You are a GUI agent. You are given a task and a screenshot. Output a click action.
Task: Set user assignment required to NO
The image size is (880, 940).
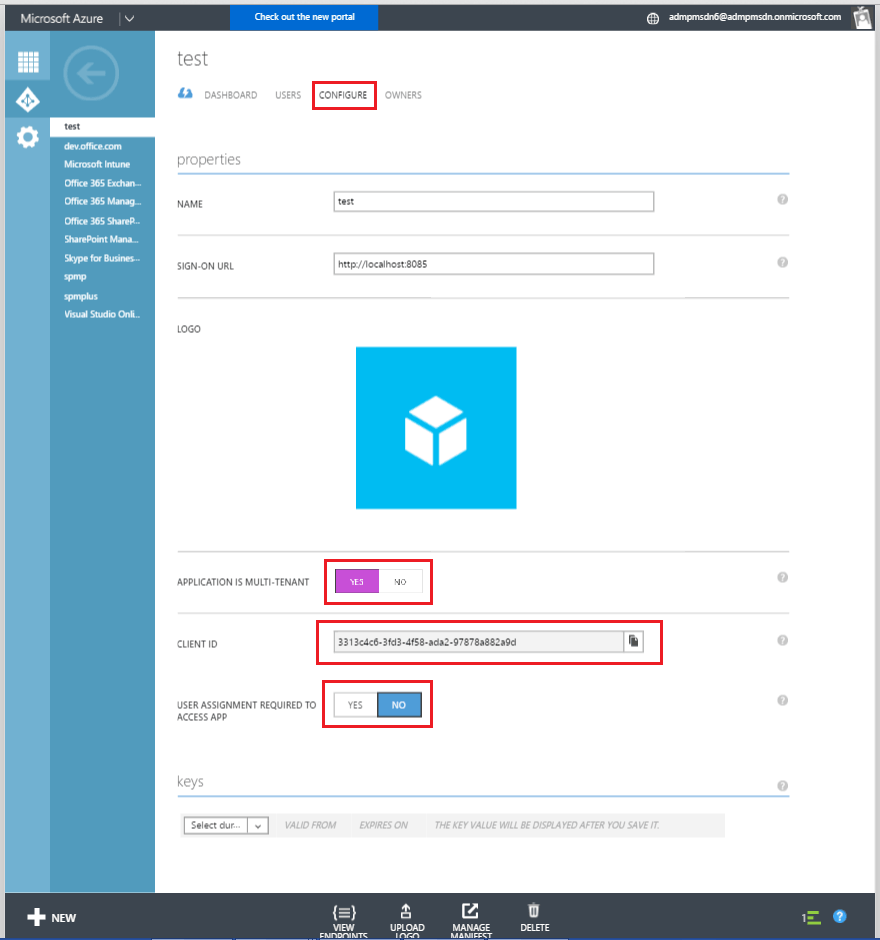(399, 705)
